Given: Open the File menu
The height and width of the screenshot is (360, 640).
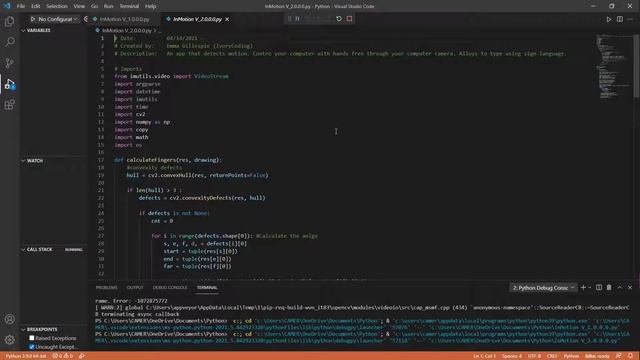Looking at the screenshot, I should tap(21, 6).
